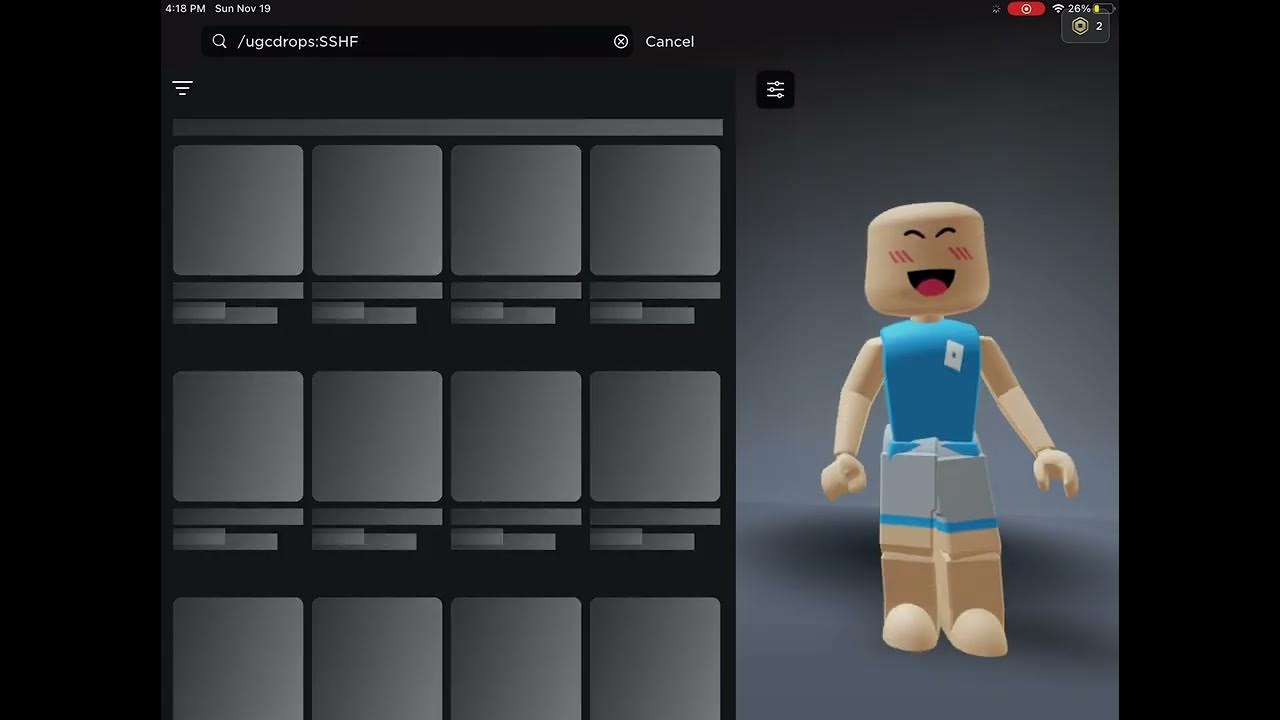
Task: Tap the red screen recording indicator
Action: pyautogui.click(x=1026, y=9)
